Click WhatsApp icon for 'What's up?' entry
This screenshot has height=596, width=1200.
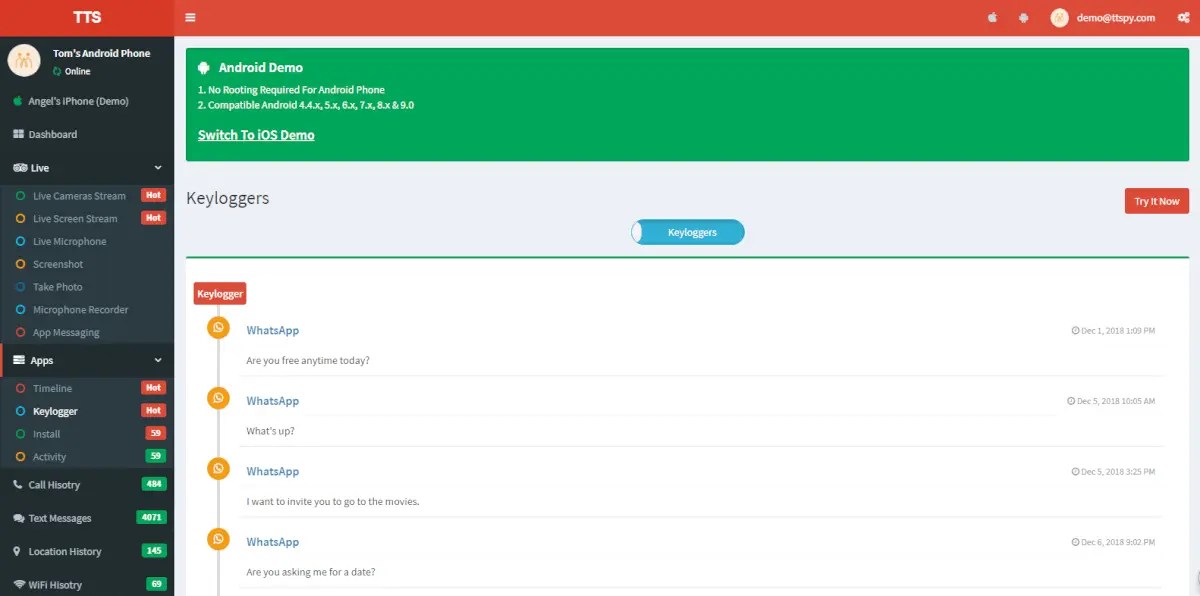point(218,398)
